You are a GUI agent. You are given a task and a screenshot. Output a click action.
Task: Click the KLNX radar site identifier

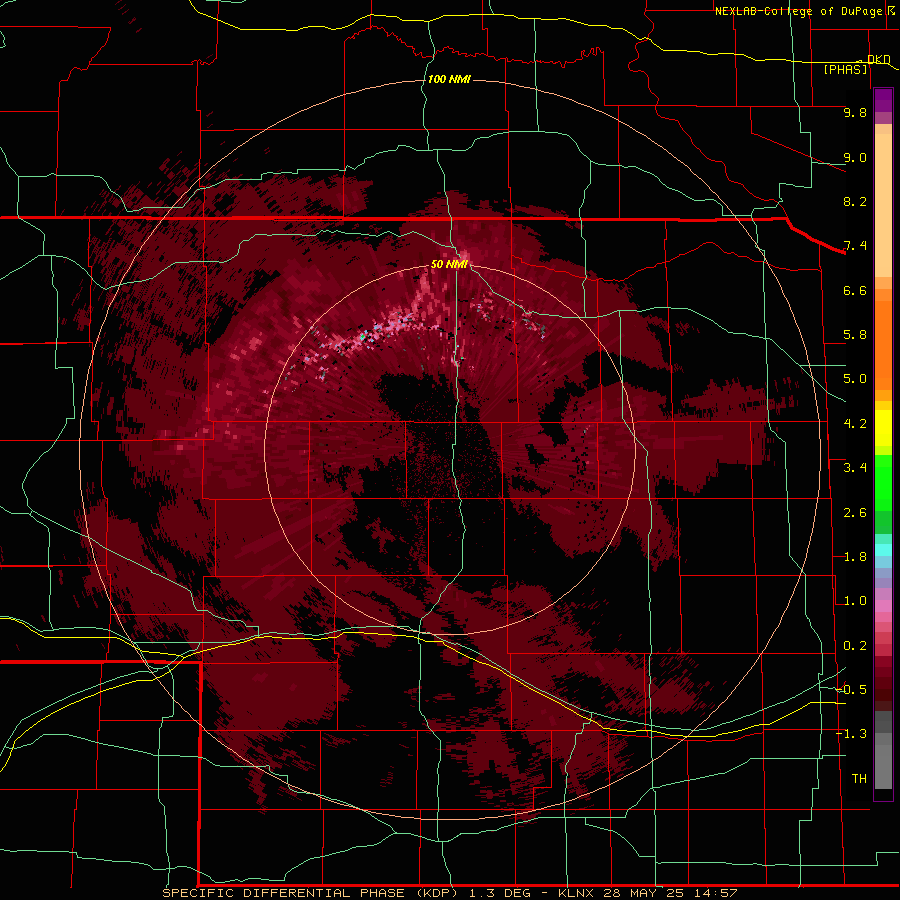(x=577, y=893)
